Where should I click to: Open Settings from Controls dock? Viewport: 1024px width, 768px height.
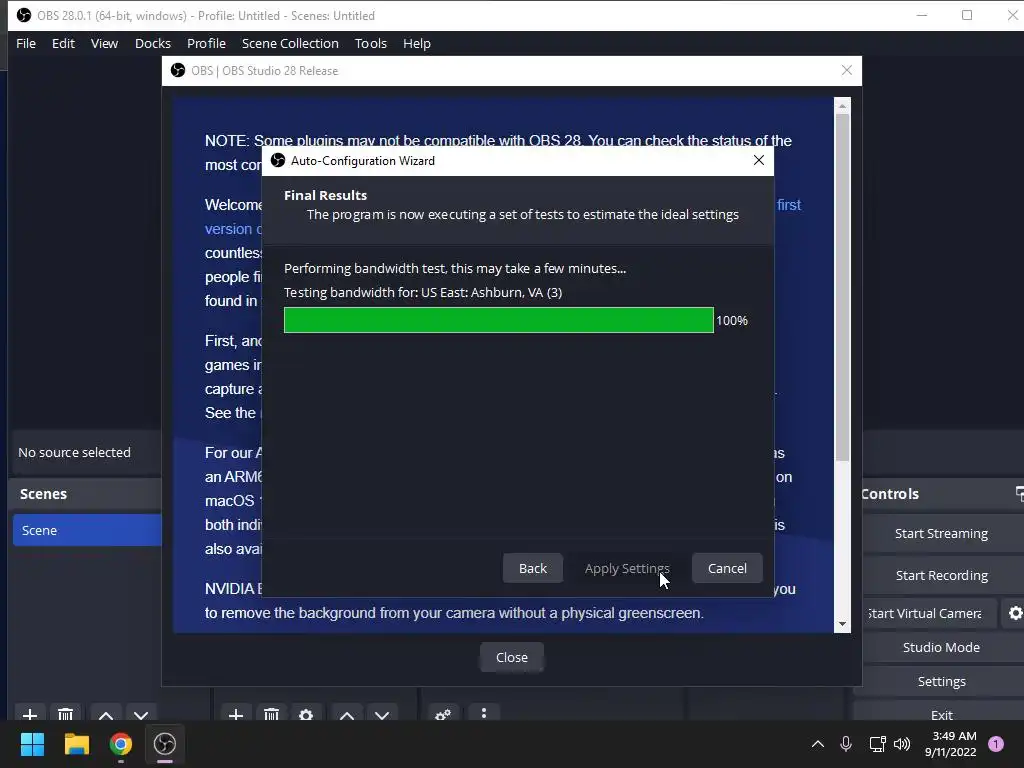pyautogui.click(x=941, y=681)
